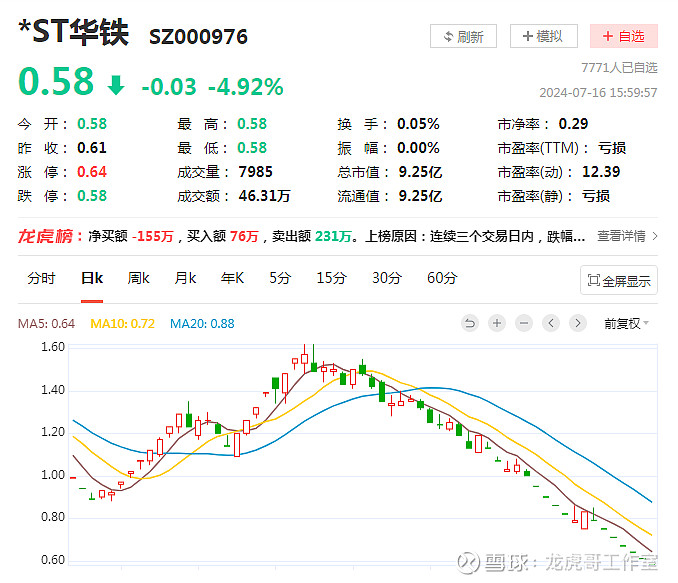Select the 60分 chart tab
Image resolution: width=678 pixels, height=583 pixels.
tap(442, 278)
